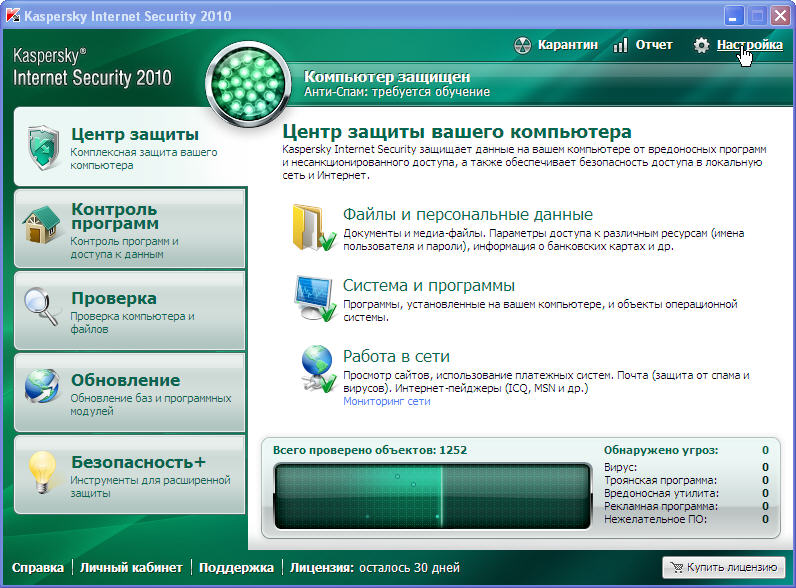Viewport: 796px width, 588px height.
Task: Open the Отчет report link
Action: click(x=654, y=45)
